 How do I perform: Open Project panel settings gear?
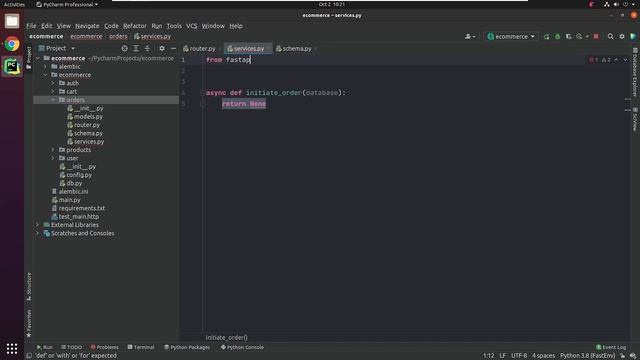(x=162, y=48)
